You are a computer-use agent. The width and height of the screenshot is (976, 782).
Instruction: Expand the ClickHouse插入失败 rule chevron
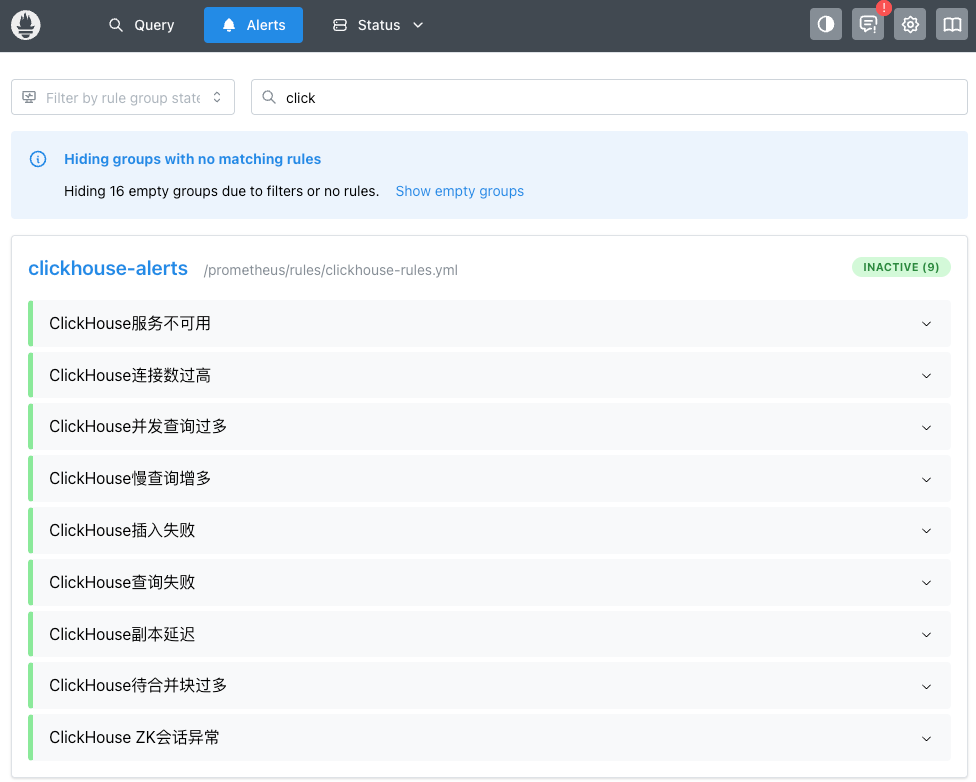(926, 531)
